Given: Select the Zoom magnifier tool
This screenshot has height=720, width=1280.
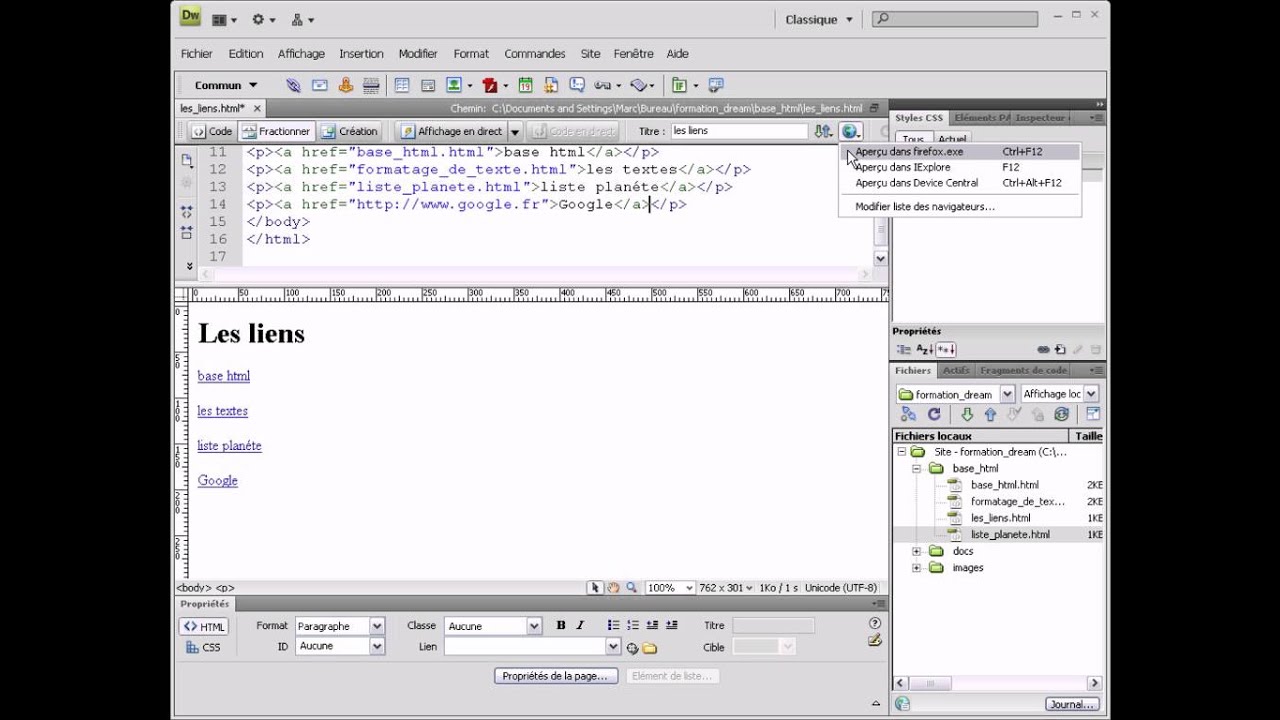Looking at the screenshot, I should (632, 588).
